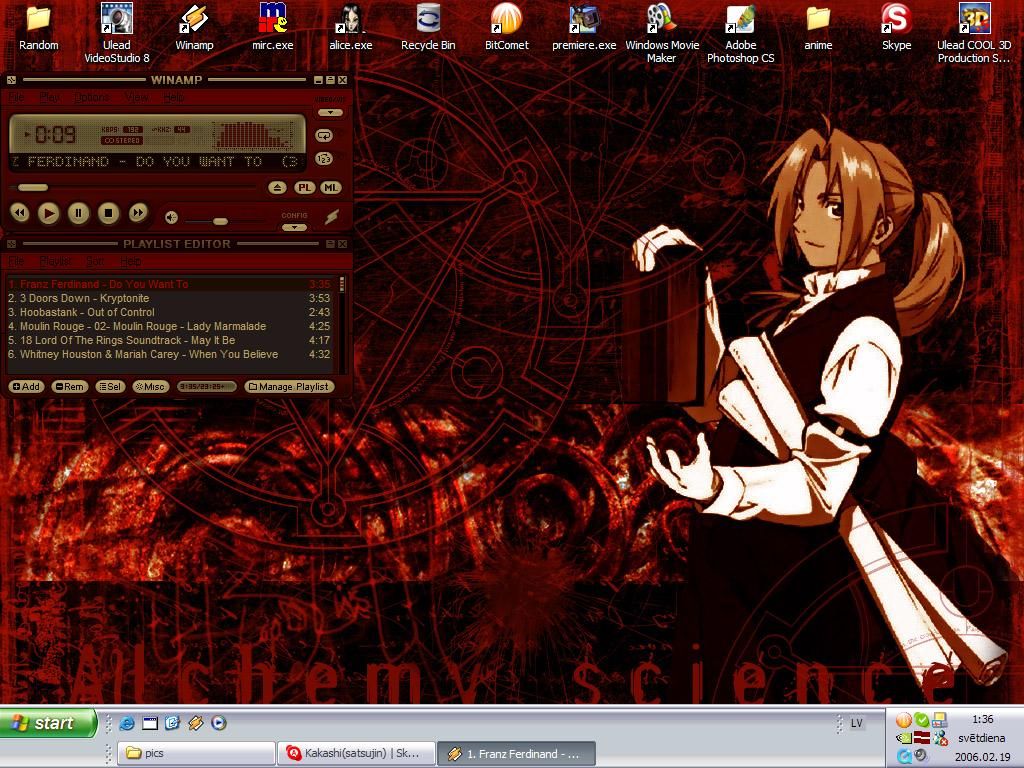Click the Sel button in playlist

(110, 387)
